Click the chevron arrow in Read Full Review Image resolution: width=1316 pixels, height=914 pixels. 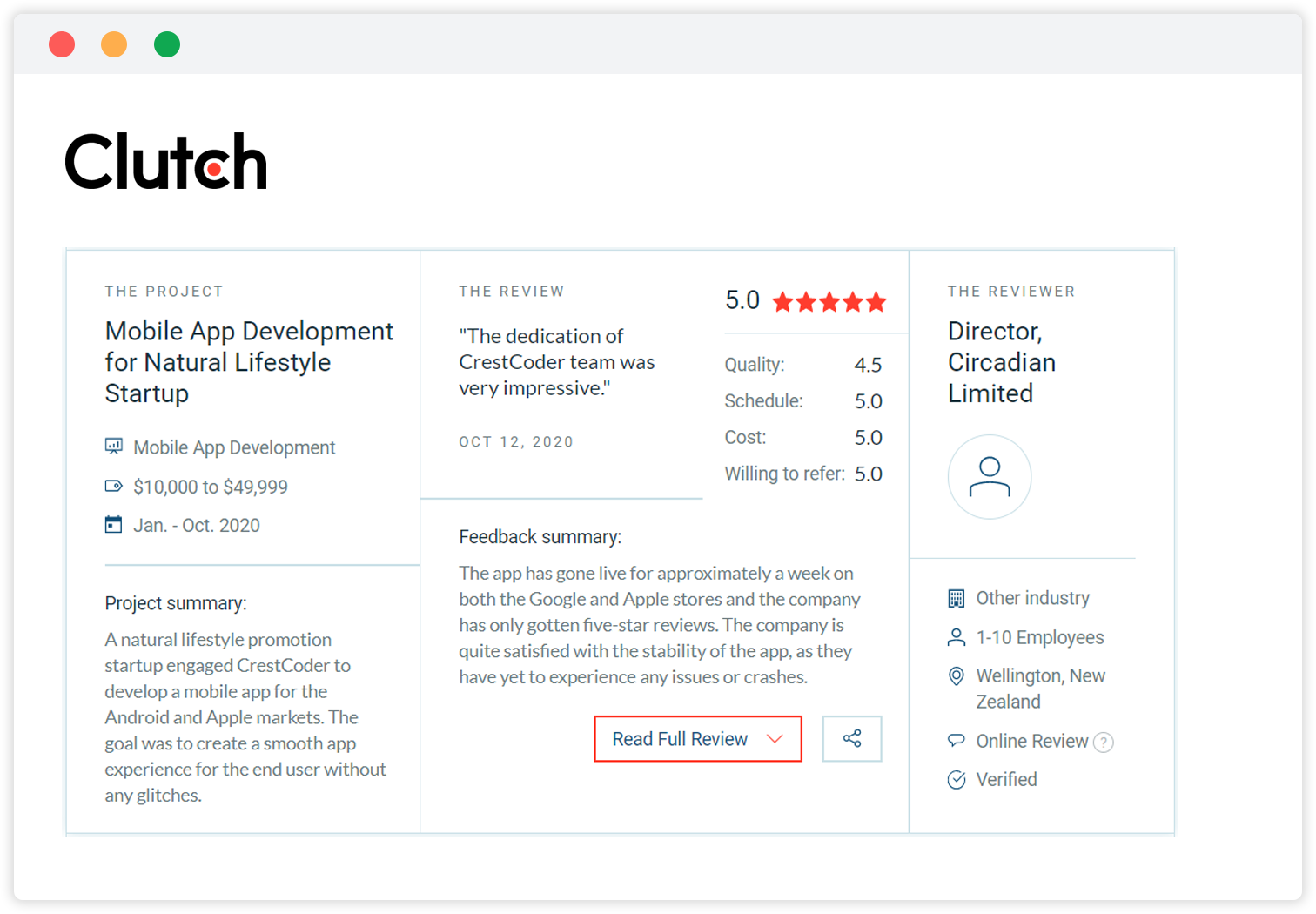click(x=775, y=739)
